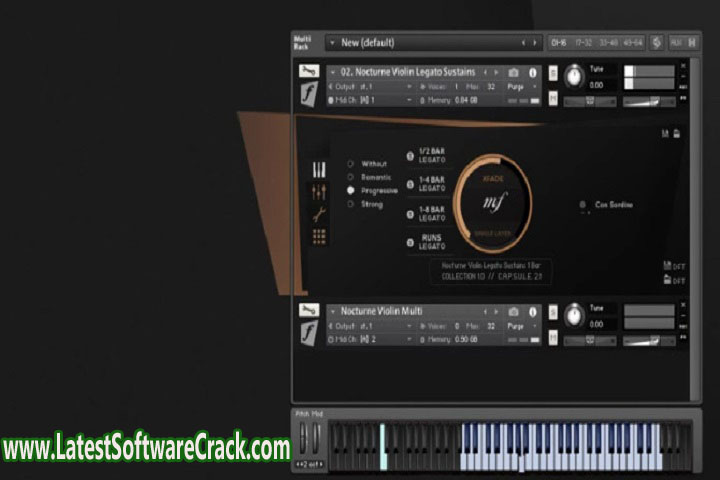720x480 pixels.
Task: Click the lower DFT icon
Action: coord(674,280)
